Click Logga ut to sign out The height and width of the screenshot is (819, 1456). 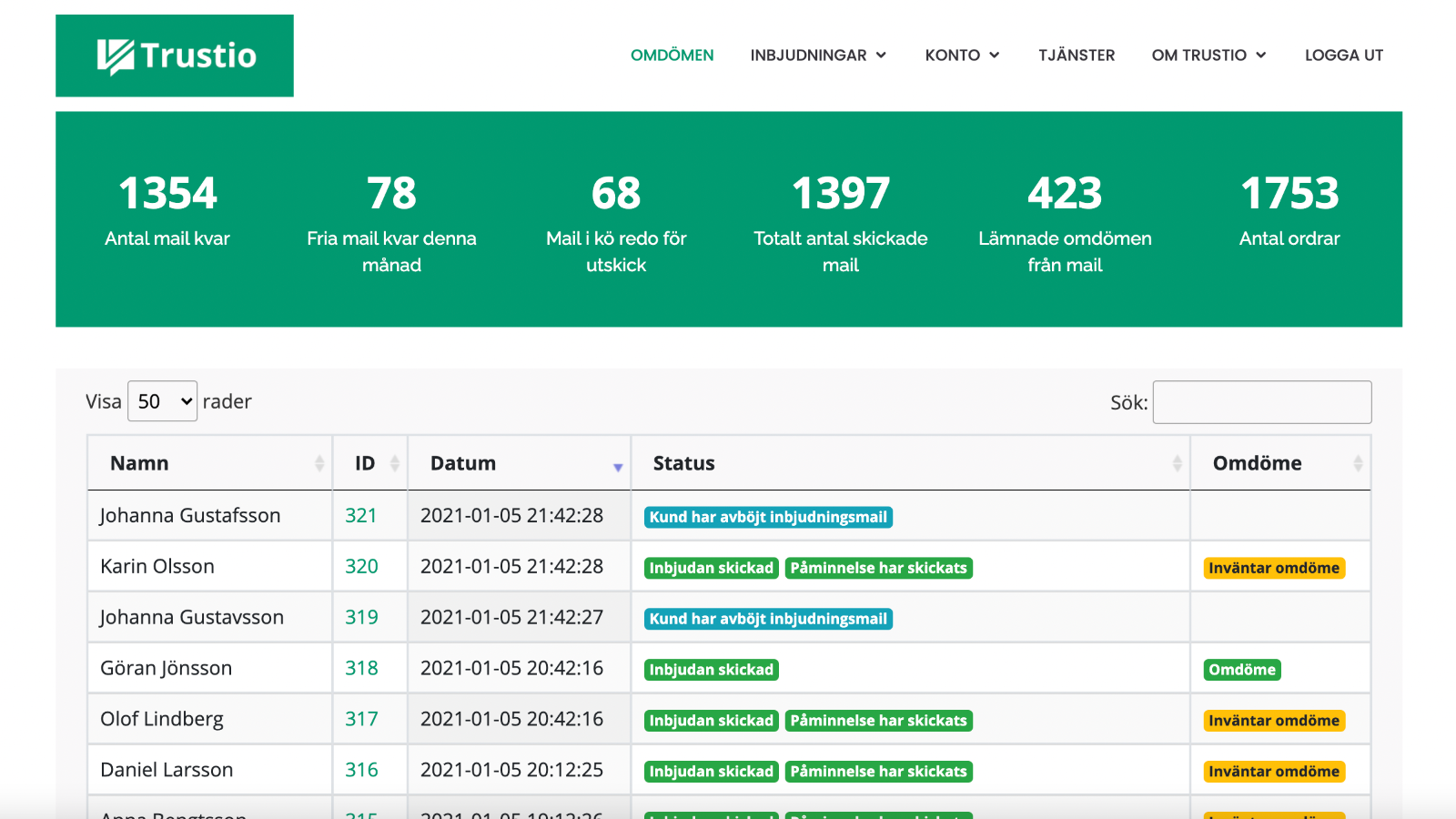point(1343,56)
